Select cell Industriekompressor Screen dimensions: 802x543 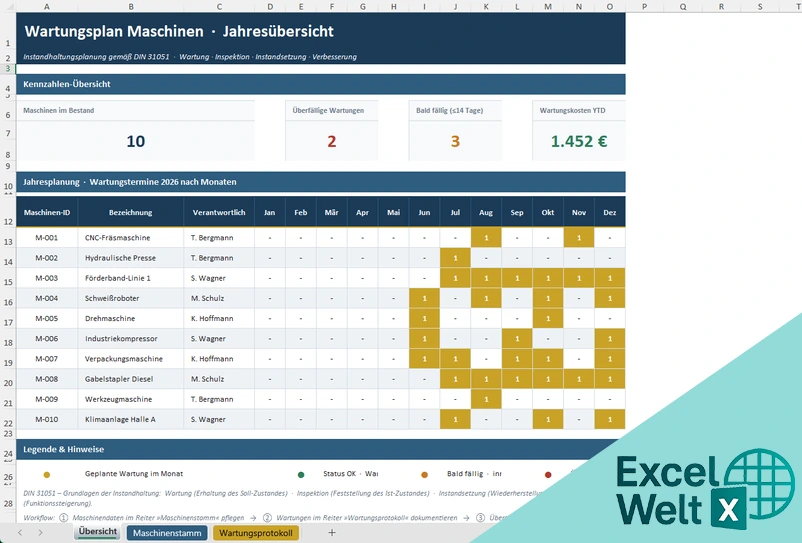click(x=130, y=338)
